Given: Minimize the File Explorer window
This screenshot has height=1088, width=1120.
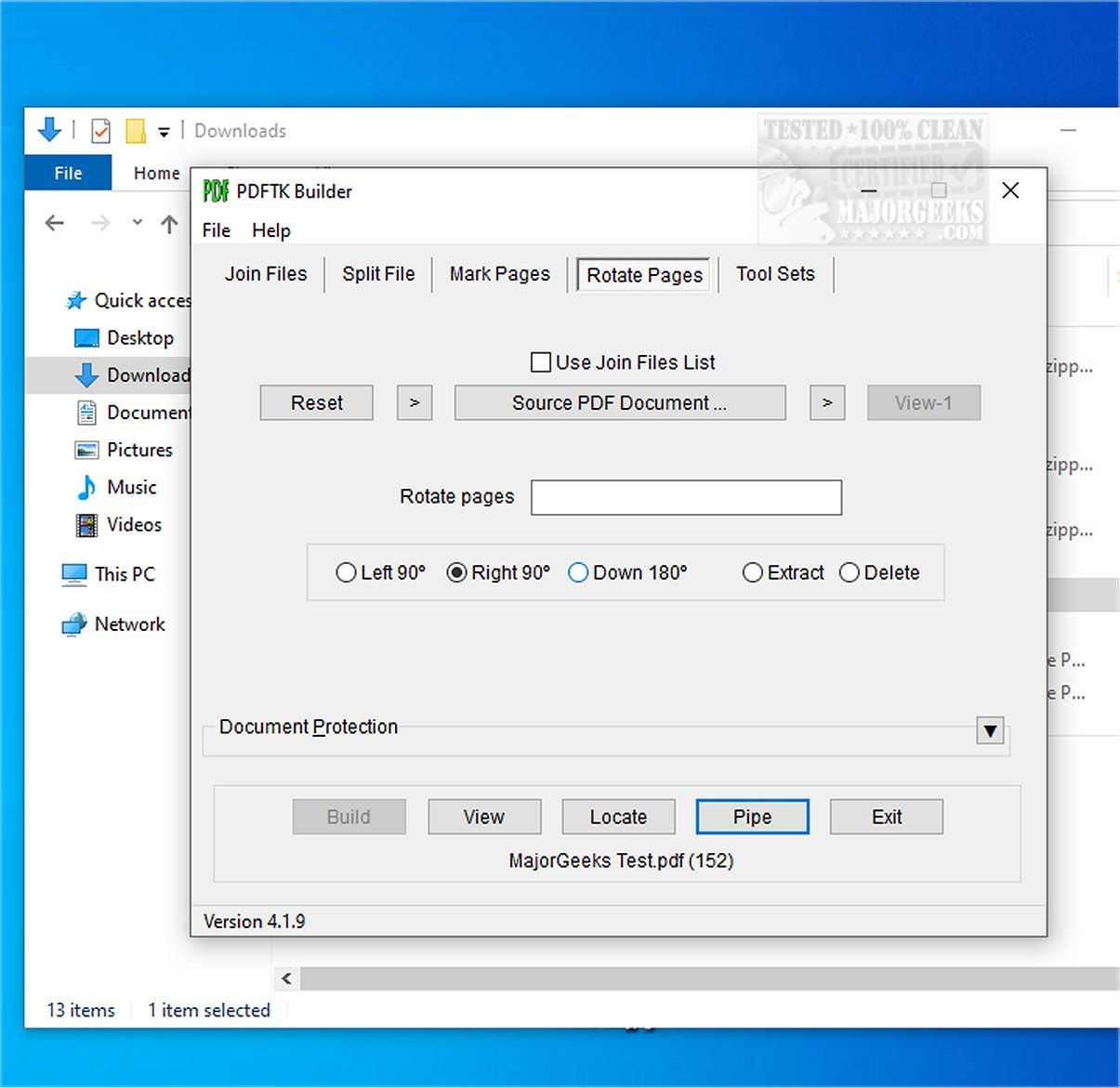Looking at the screenshot, I should click(x=1069, y=131).
